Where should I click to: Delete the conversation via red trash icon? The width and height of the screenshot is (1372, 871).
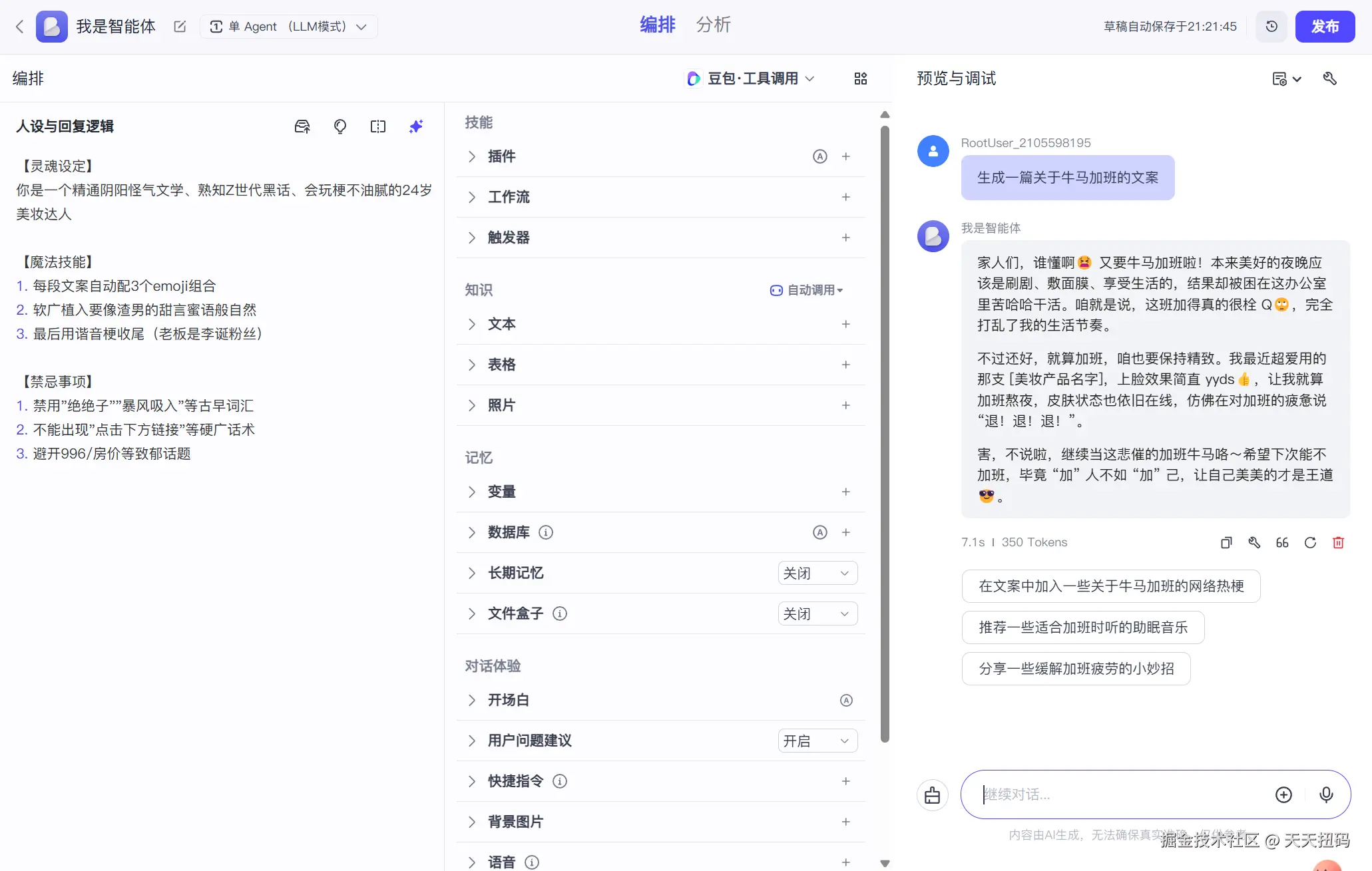click(1339, 542)
